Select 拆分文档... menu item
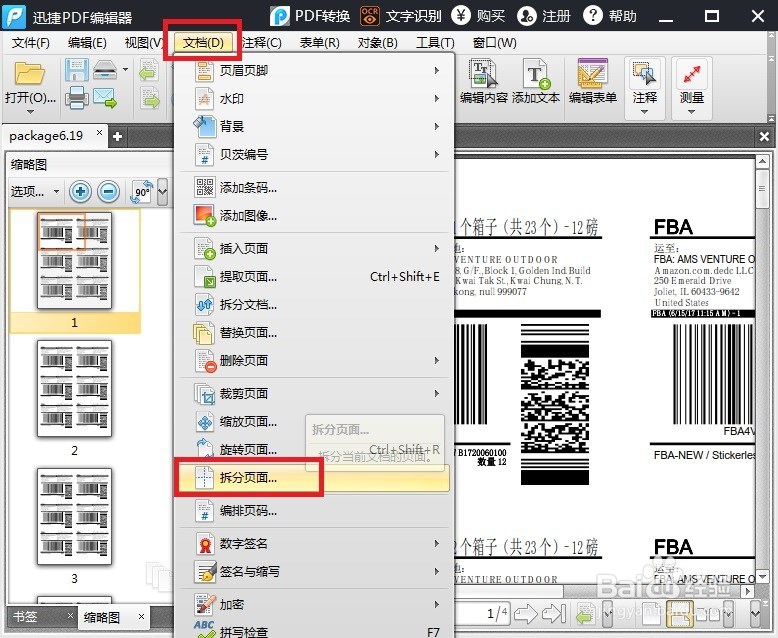This screenshot has height=638, width=778. (314, 304)
